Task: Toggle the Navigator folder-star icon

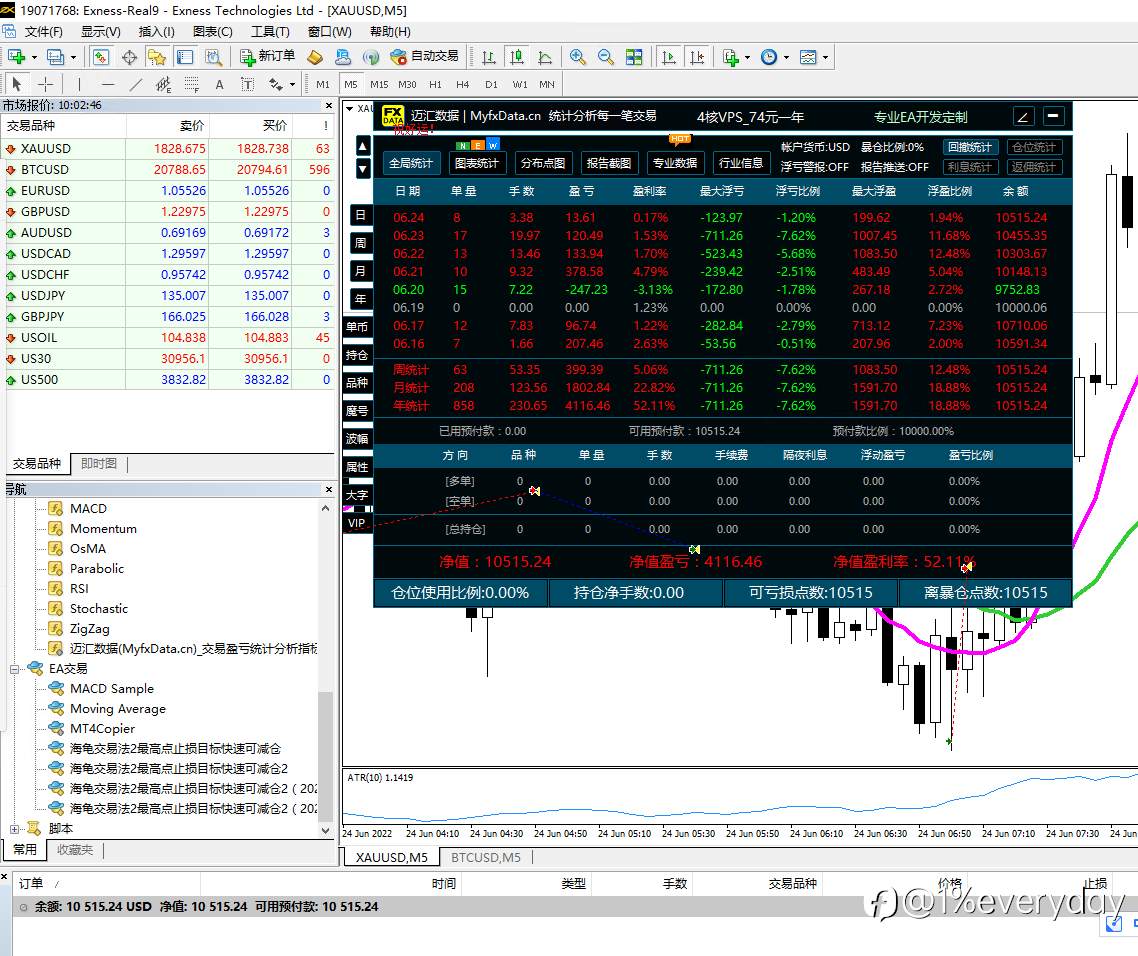Action: pos(157,57)
